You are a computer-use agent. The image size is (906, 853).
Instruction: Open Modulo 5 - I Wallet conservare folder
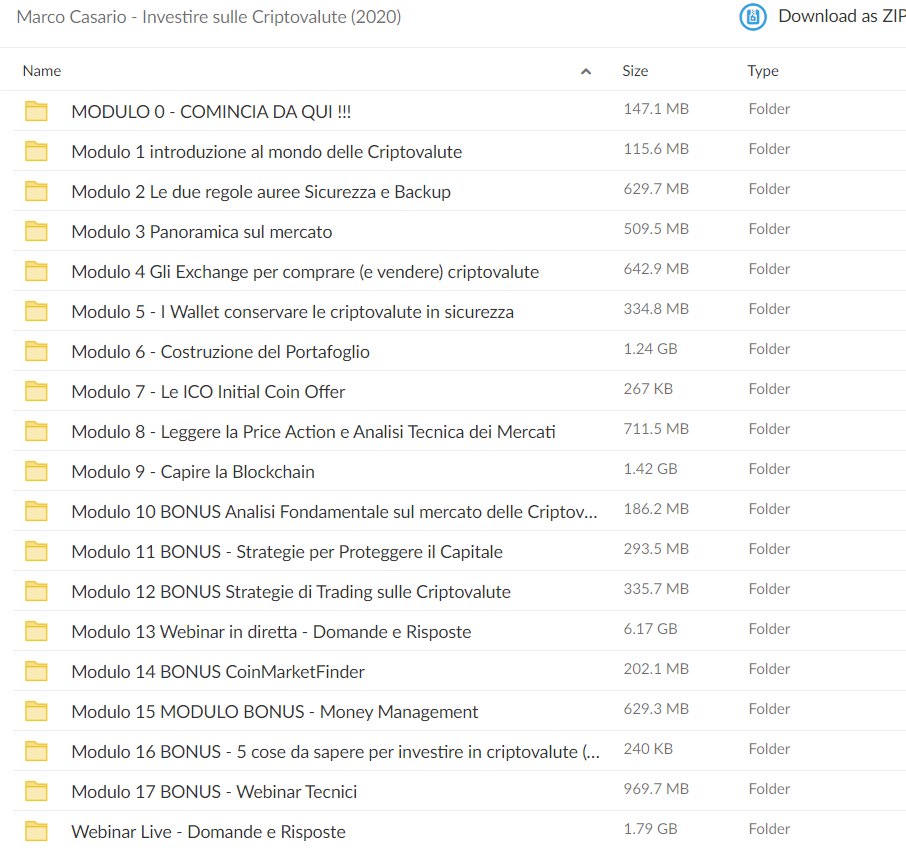click(292, 311)
